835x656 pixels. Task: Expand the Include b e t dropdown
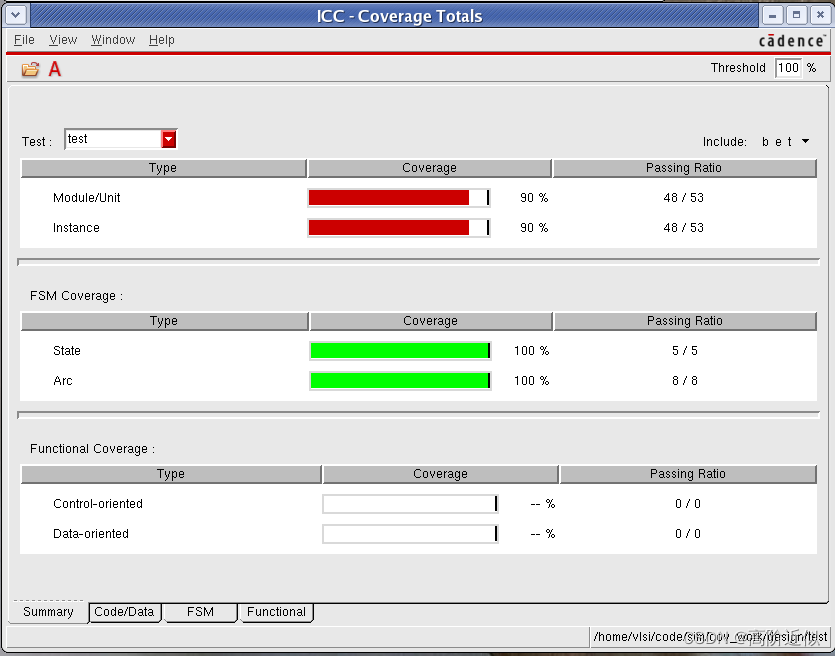[806, 141]
